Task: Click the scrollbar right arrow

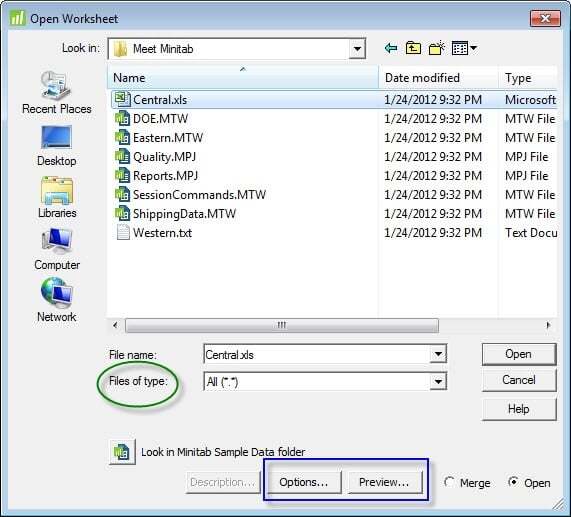Action: (548, 325)
